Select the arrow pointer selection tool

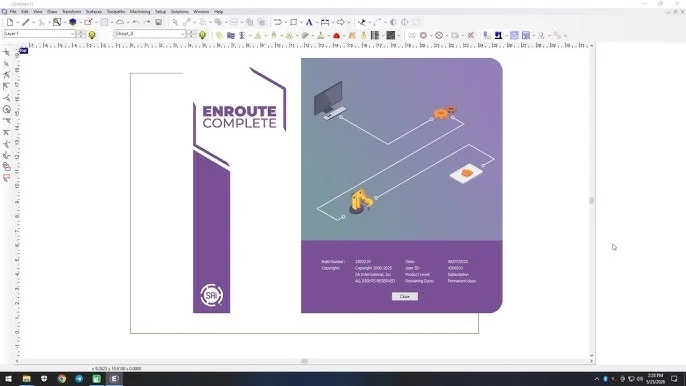point(175,22)
